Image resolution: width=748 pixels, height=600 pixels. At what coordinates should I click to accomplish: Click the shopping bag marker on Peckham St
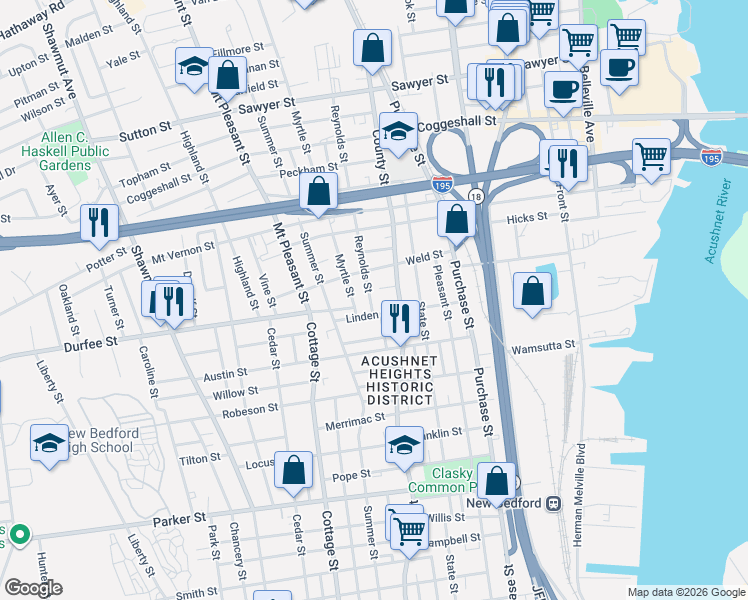click(319, 193)
